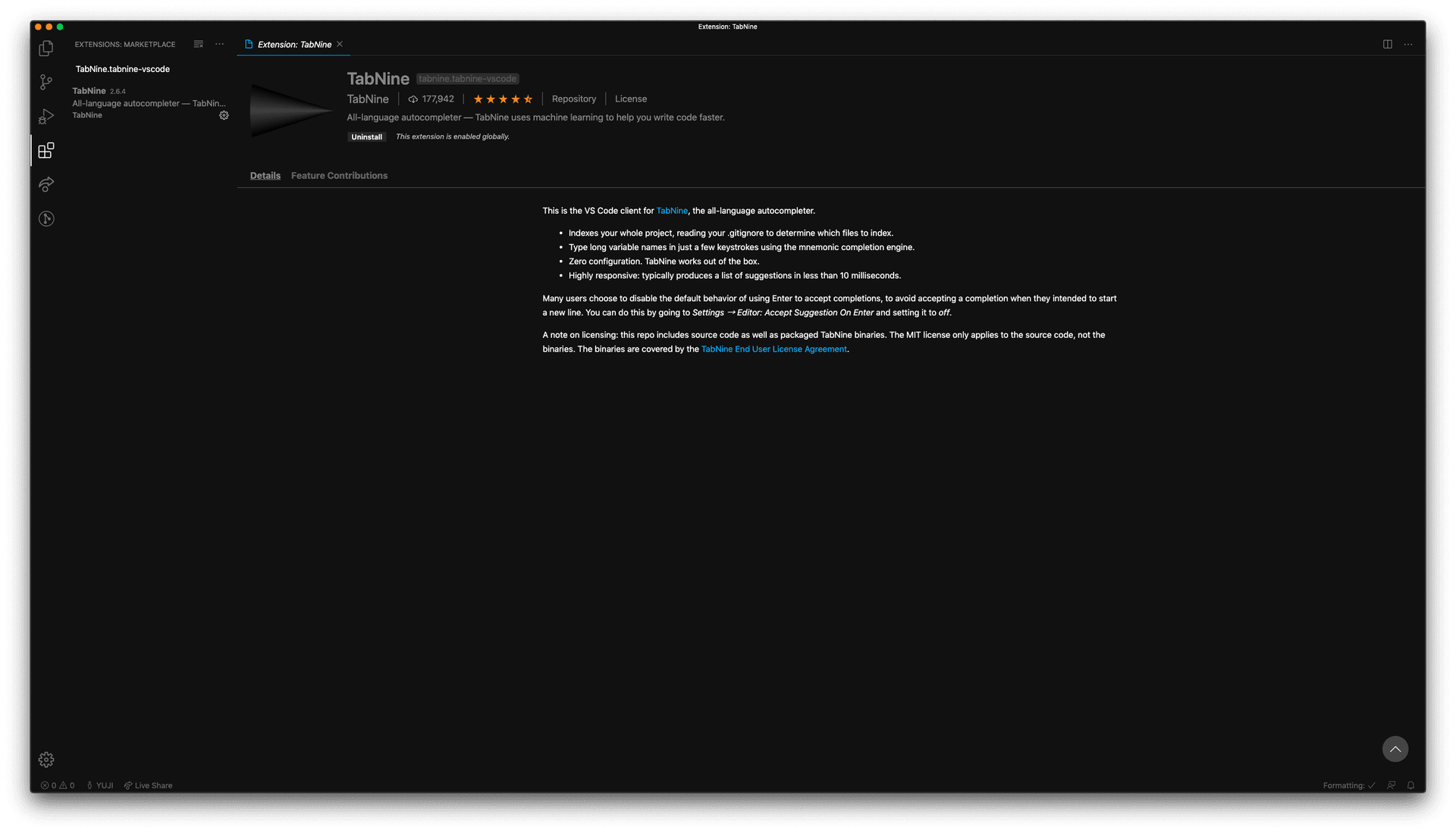Click the tabnine.tabnine-vscode identifier badge
1456x833 pixels.
(x=467, y=79)
